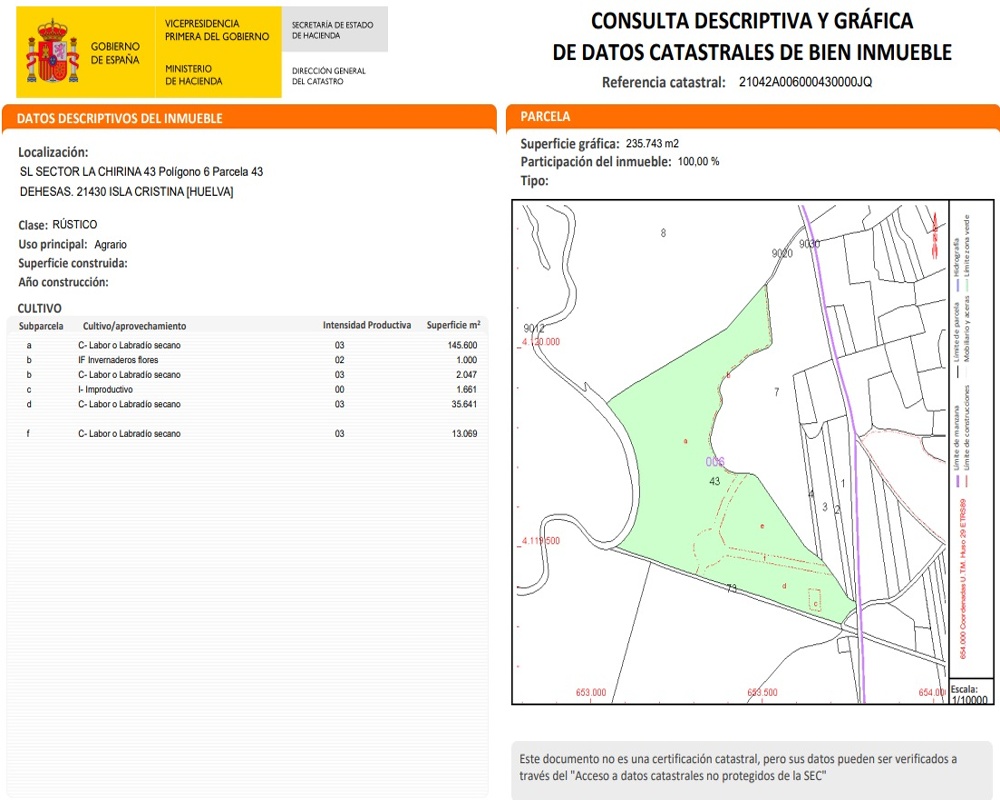
Task: Click the 'IF Invernaderos flores' crop cell
Action: pos(118,360)
